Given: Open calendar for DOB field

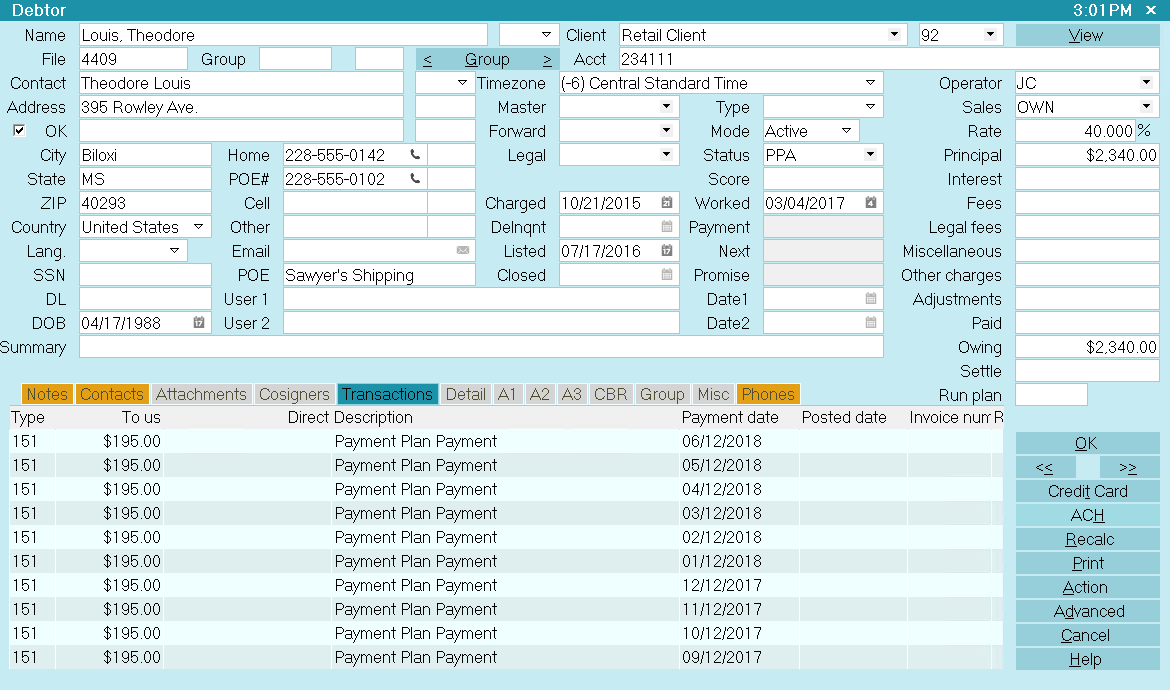Looking at the screenshot, I should point(199,323).
